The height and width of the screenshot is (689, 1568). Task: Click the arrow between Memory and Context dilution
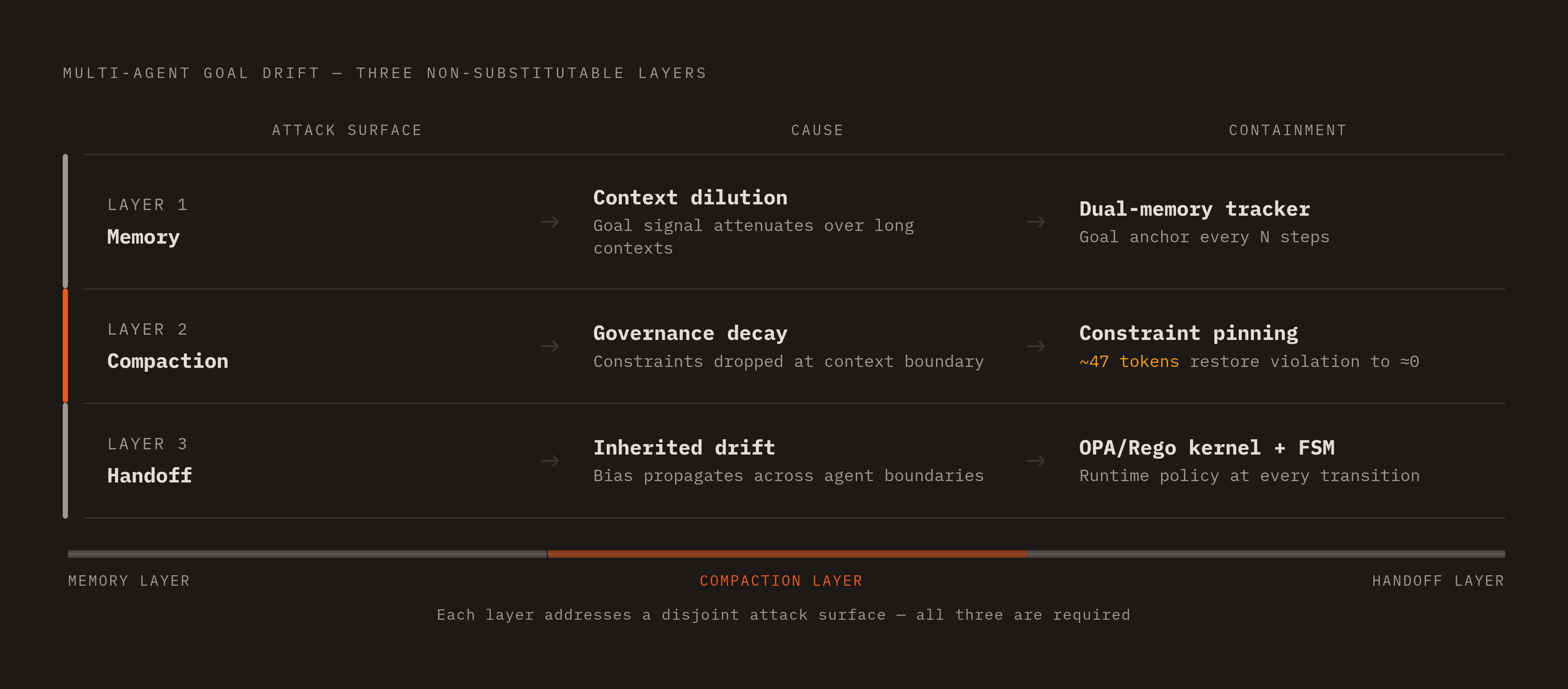[x=550, y=222]
